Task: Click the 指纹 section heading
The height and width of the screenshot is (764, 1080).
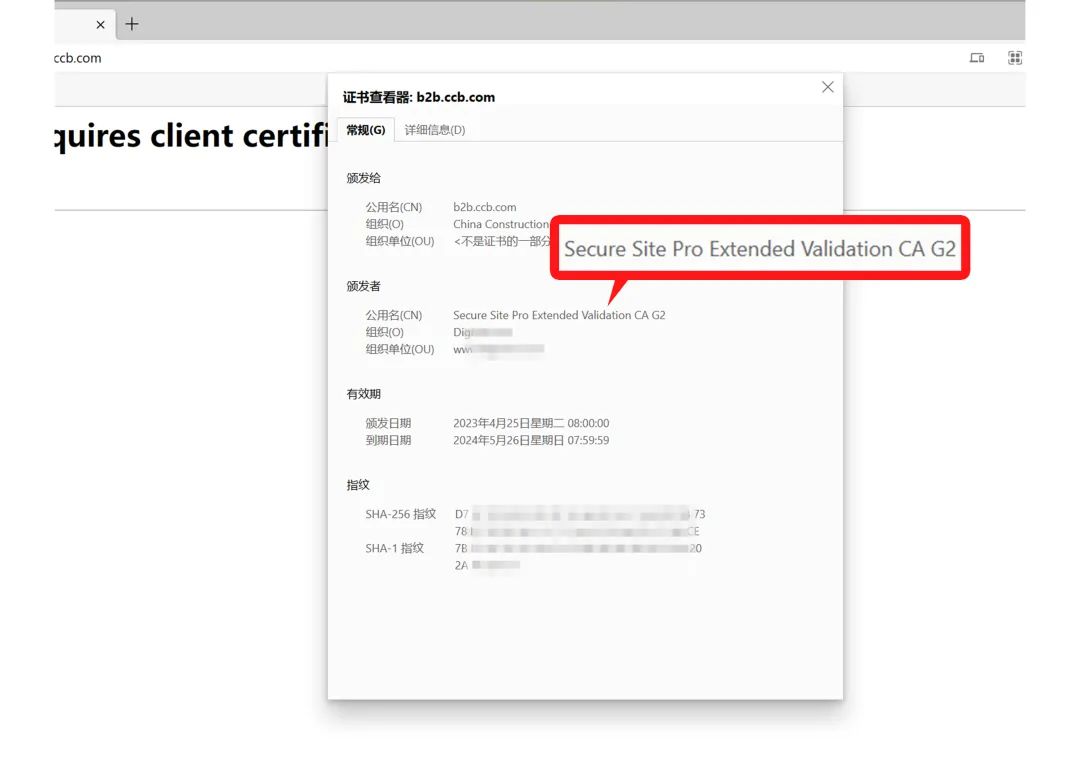Action: (x=358, y=485)
